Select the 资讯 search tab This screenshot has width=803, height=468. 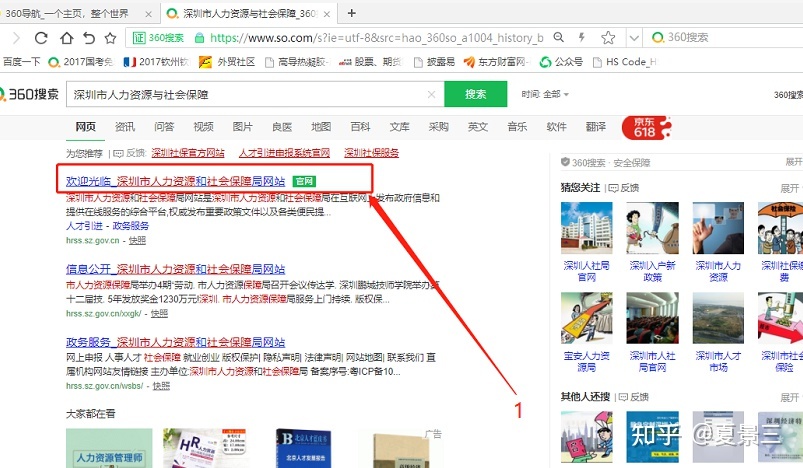click(124, 126)
